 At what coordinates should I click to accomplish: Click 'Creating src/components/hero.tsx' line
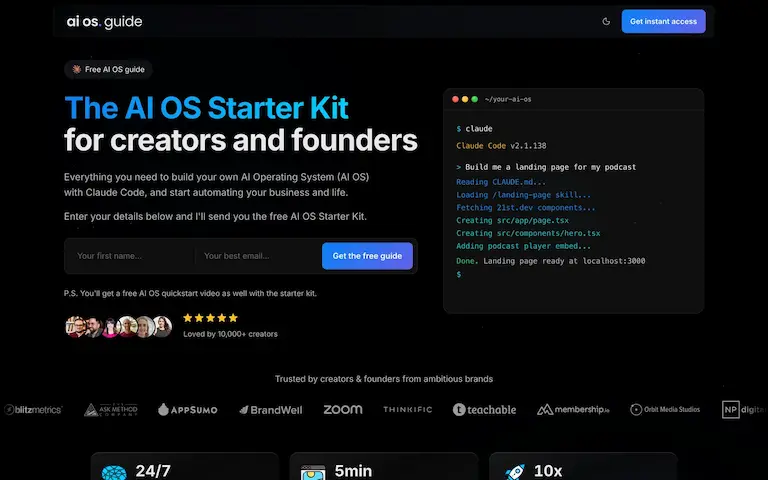[528, 233]
